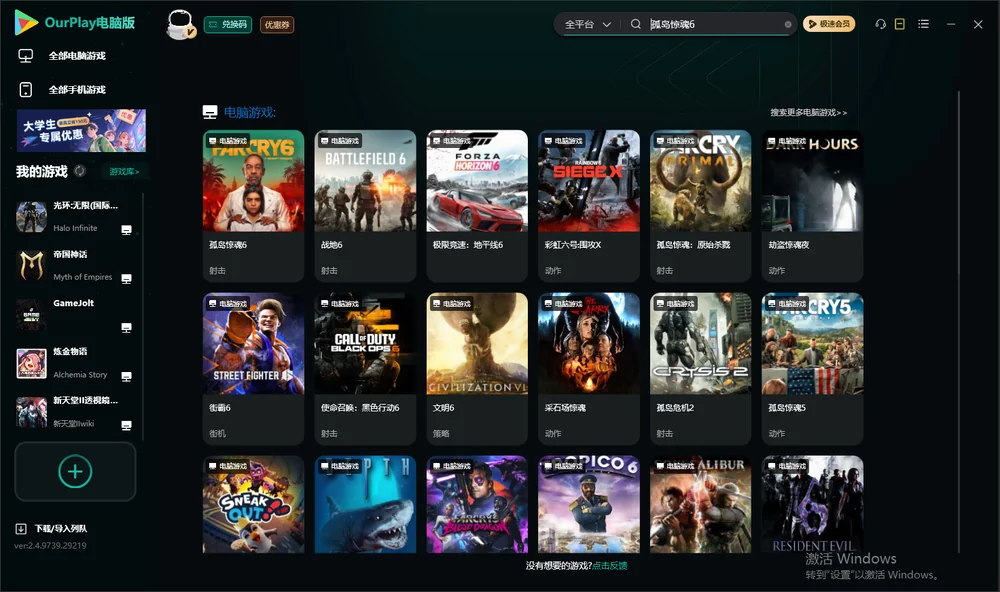Screen dimensions: 1000x592
Task: Open the 游戏库> link
Action: coord(124,172)
